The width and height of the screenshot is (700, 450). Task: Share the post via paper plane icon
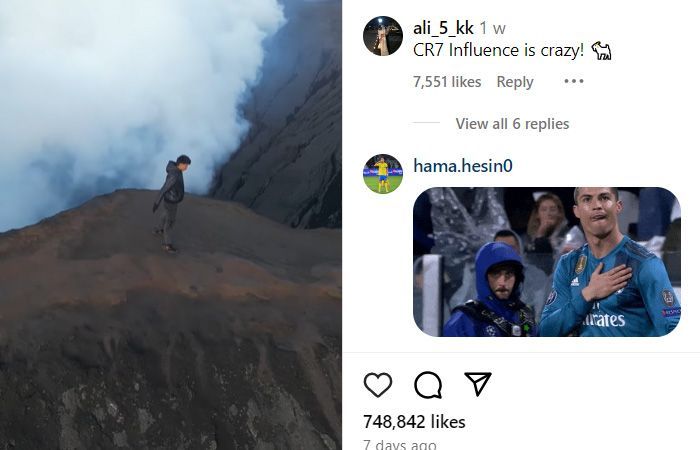click(x=478, y=383)
